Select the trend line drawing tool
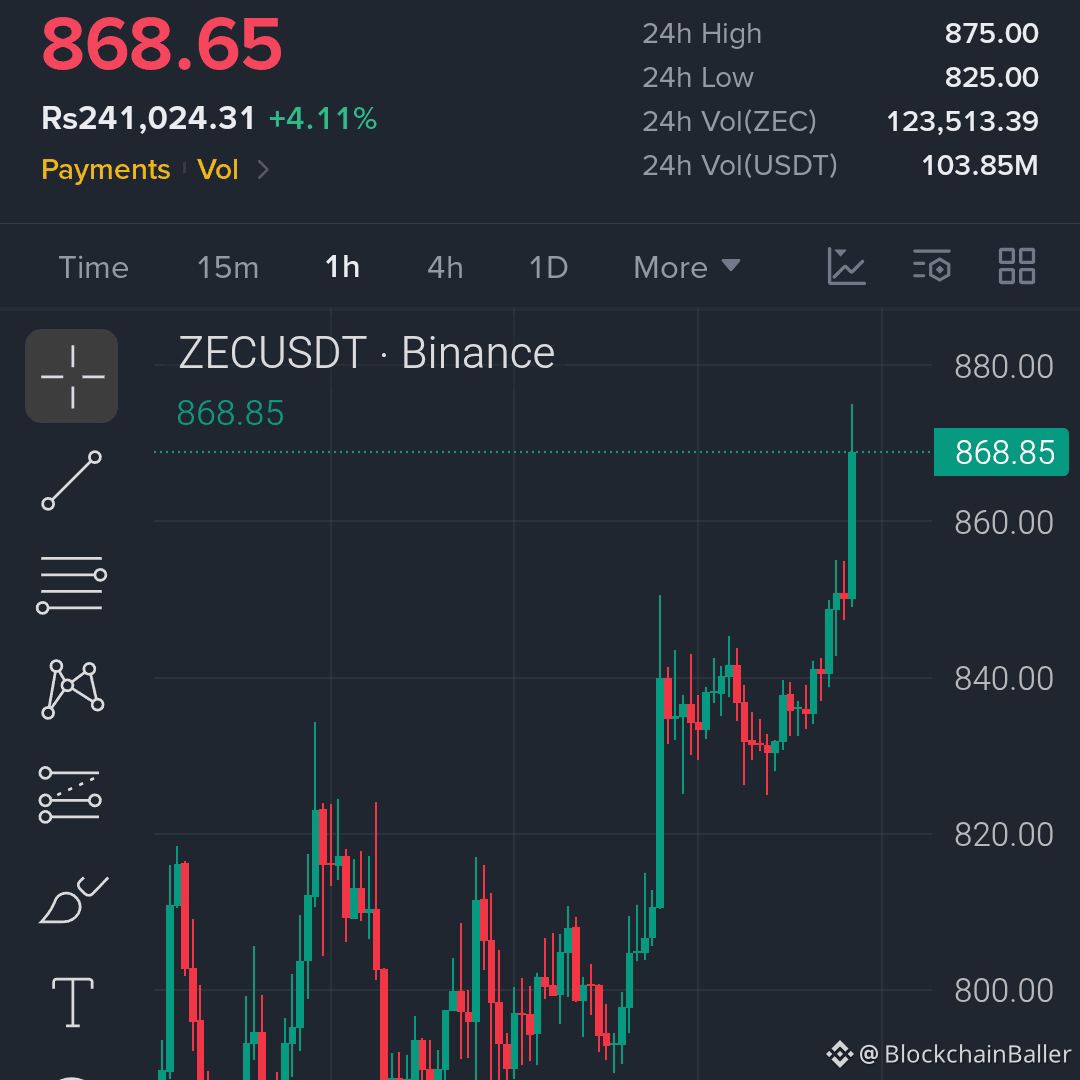 click(72, 481)
